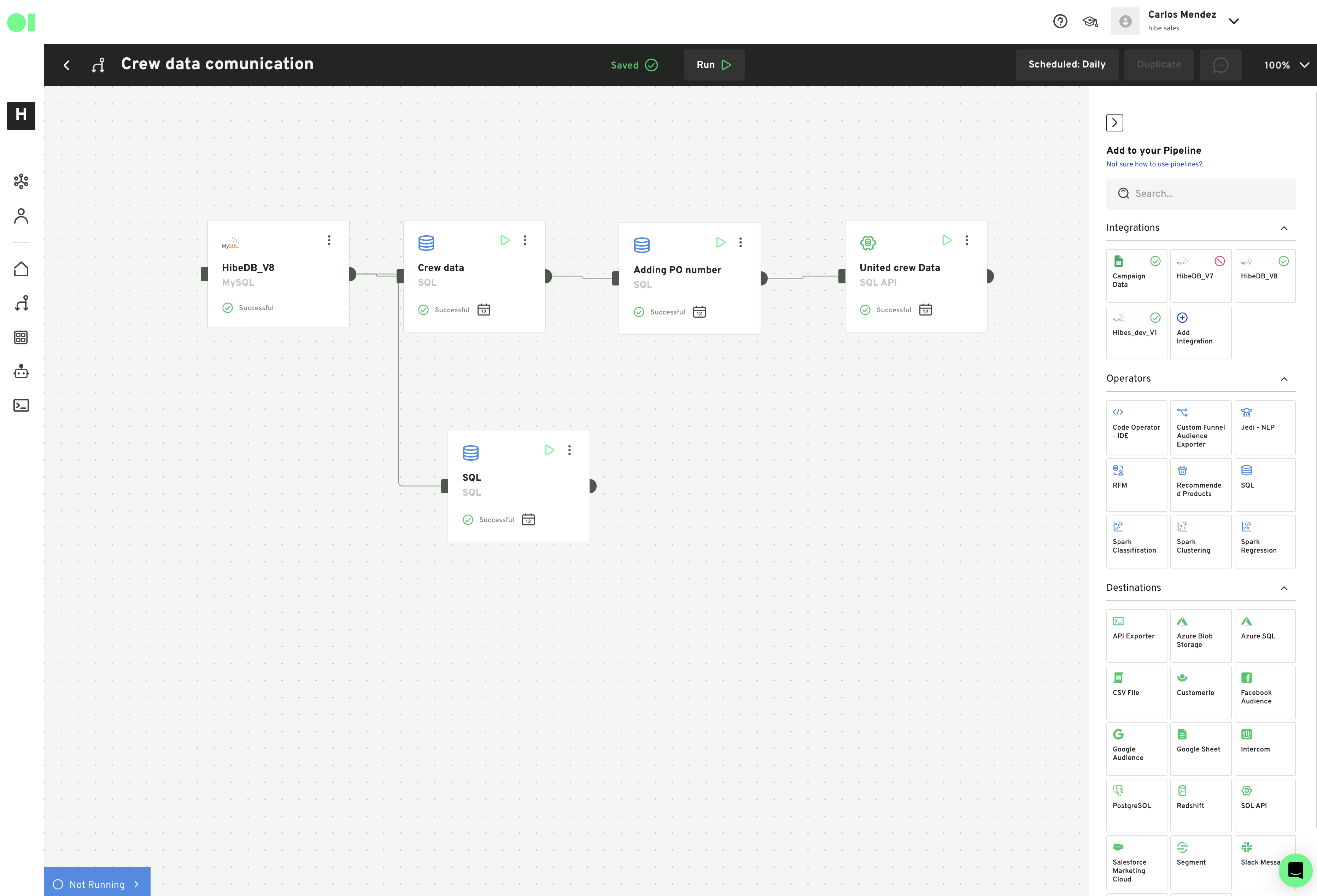The width and height of the screenshot is (1317, 896).
Task: Open the pipelines icon in left sidebar
Action: pos(21,303)
